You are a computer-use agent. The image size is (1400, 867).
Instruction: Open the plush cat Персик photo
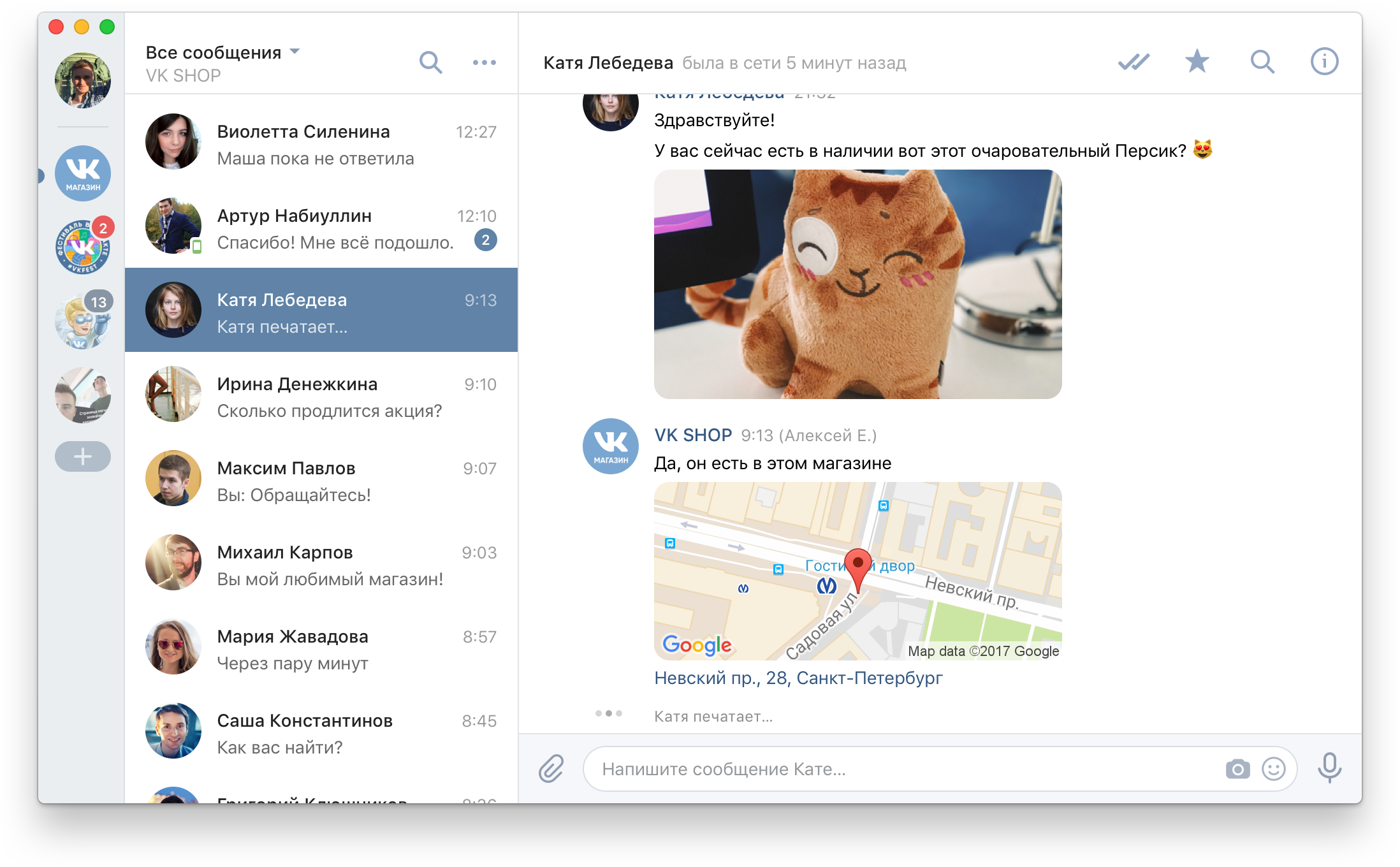click(x=857, y=284)
